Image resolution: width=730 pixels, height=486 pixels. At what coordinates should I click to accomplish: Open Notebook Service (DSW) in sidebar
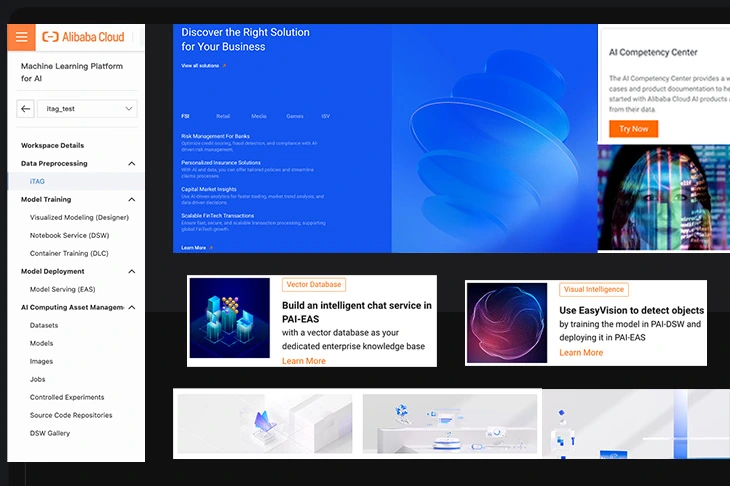click(69, 235)
